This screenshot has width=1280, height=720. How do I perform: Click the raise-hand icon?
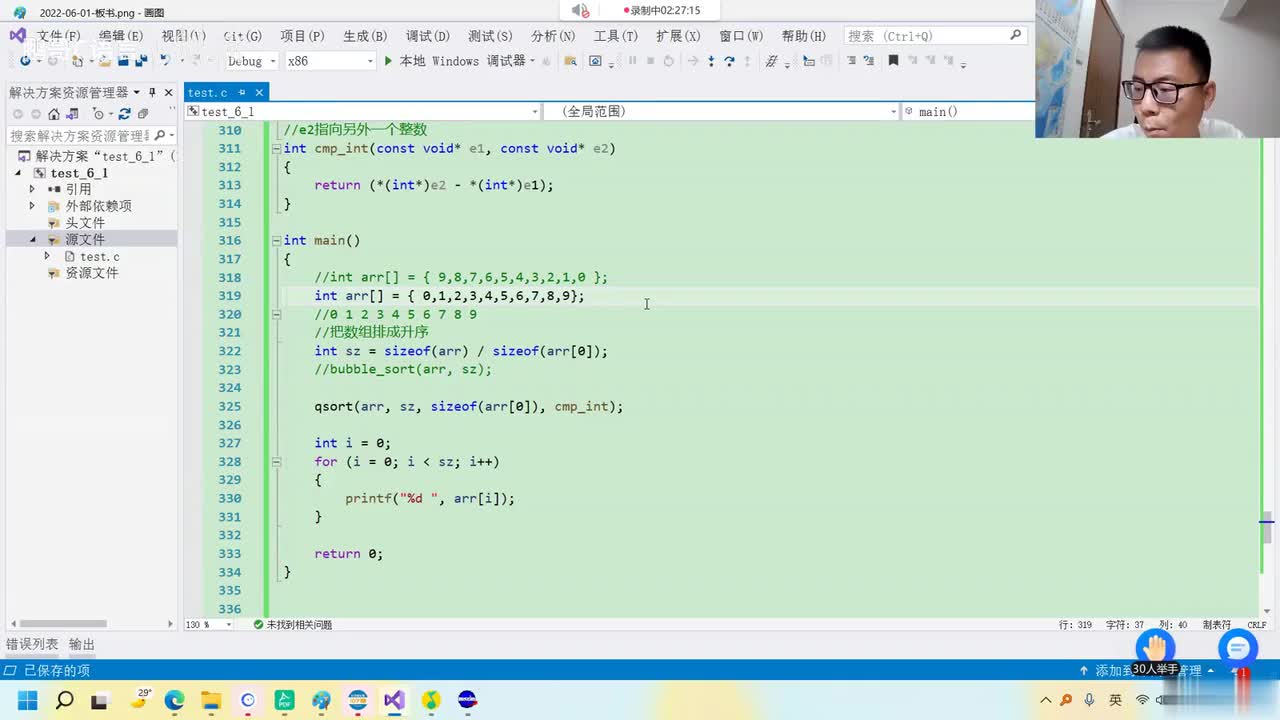(1155, 650)
